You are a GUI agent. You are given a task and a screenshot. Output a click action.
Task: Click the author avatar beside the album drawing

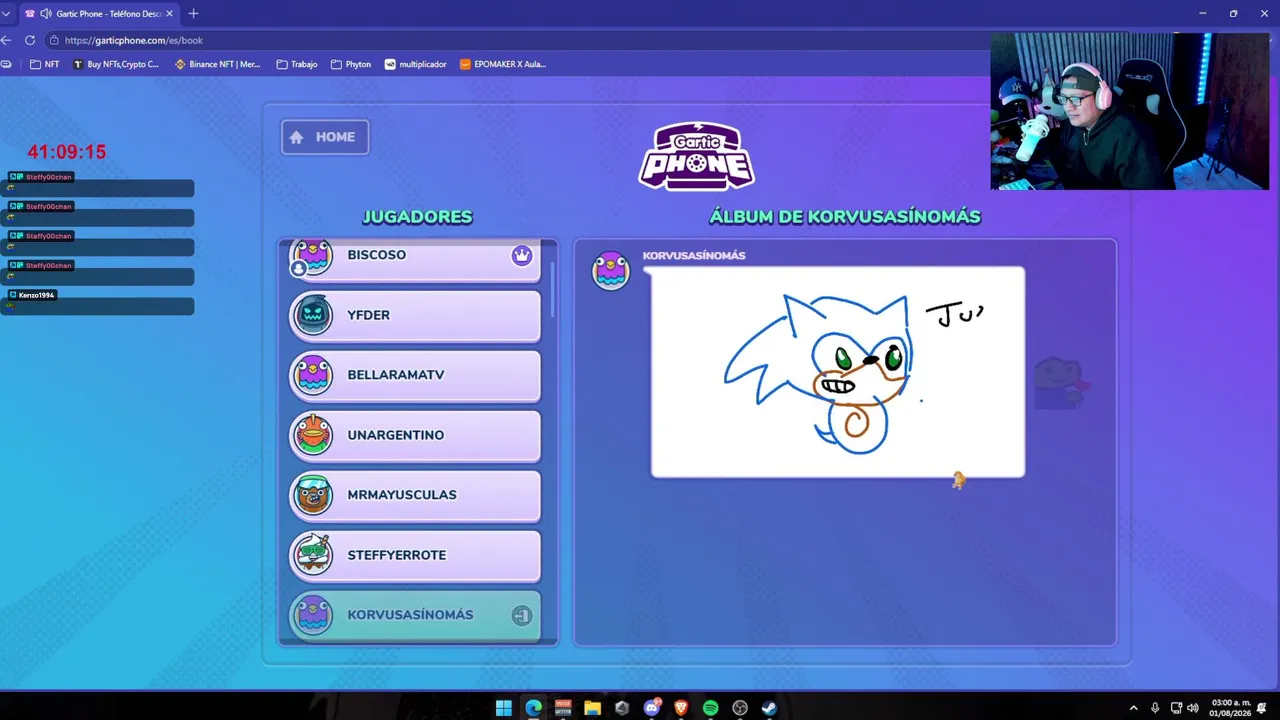tap(611, 271)
